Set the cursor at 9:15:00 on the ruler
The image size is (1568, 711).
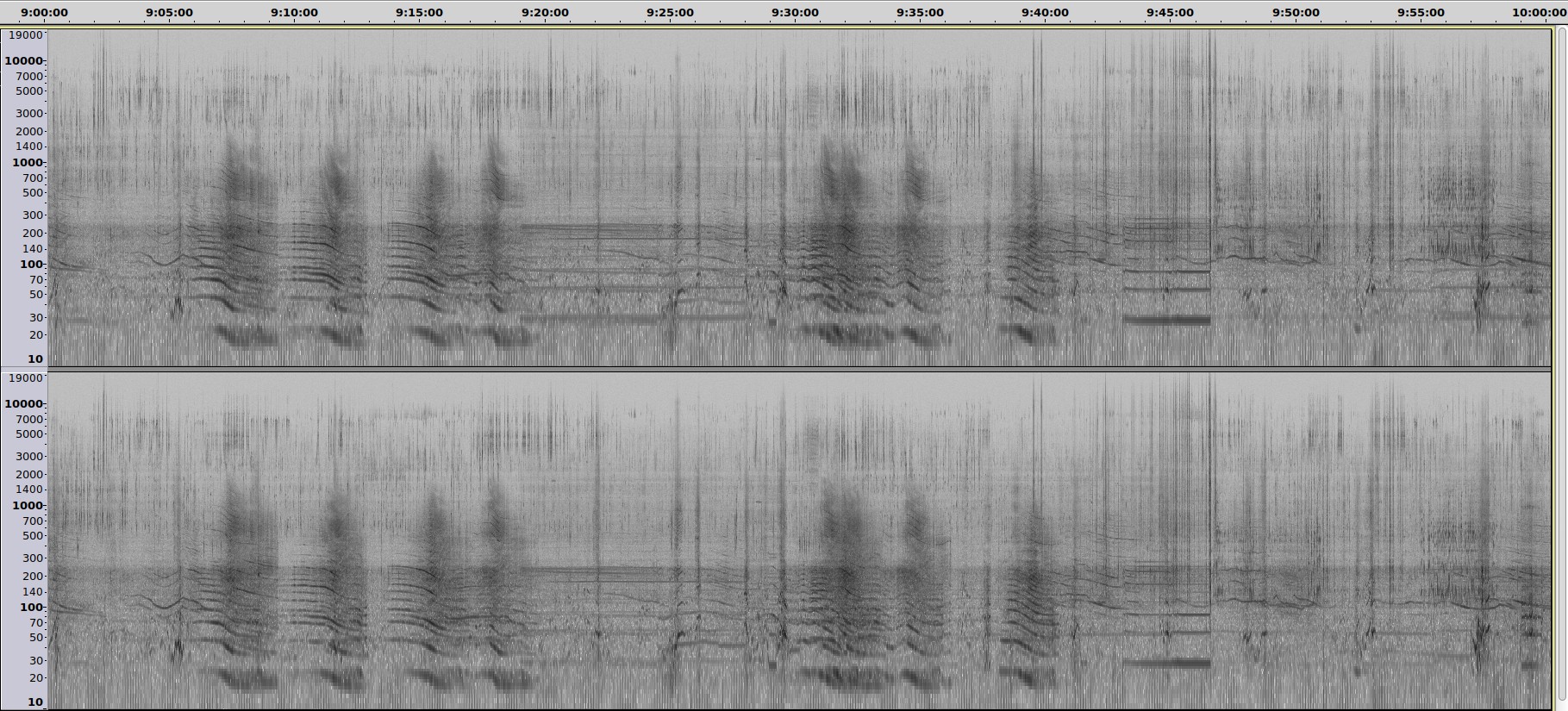(419, 12)
